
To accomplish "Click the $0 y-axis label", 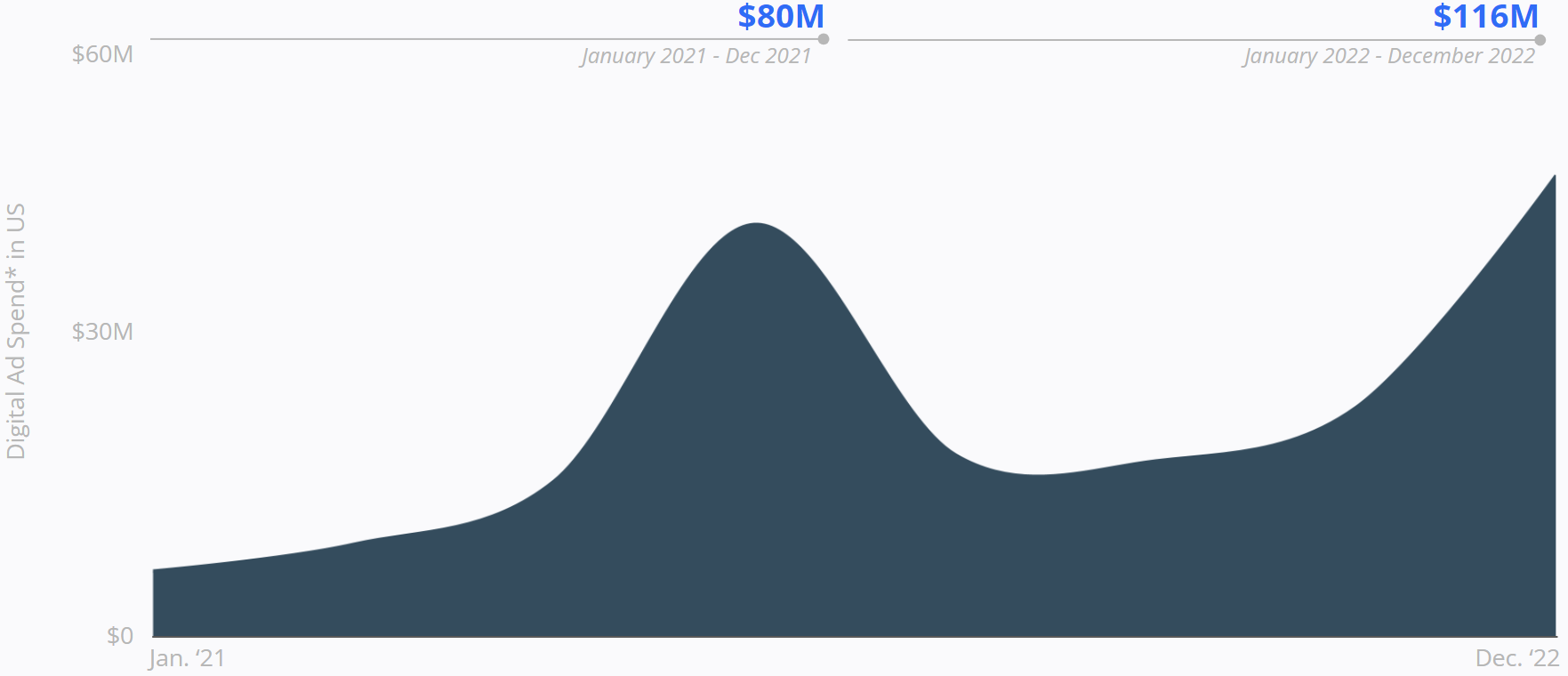I will coord(120,635).
